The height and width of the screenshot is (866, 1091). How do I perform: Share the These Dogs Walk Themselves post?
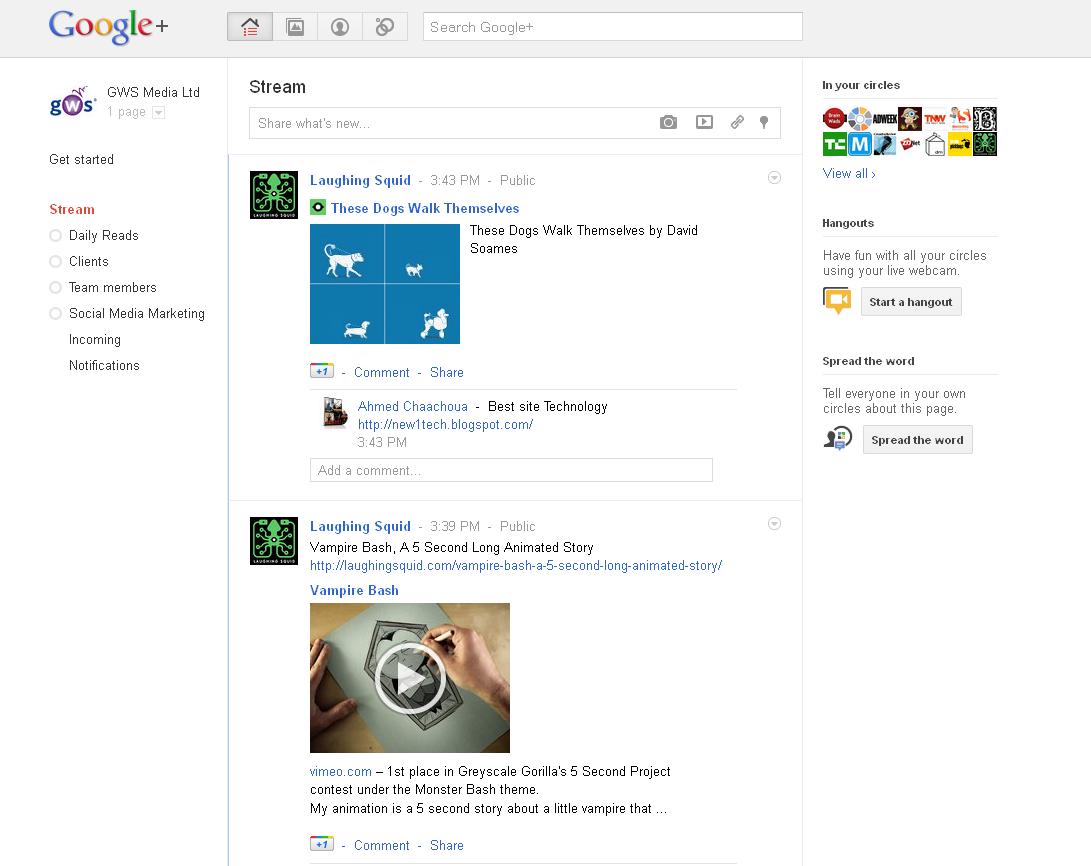[447, 372]
